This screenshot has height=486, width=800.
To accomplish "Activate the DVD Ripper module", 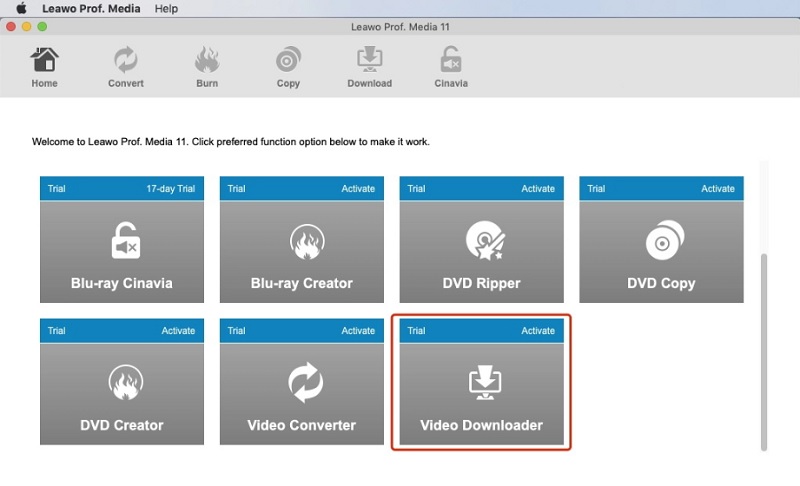I will pos(538,189).
